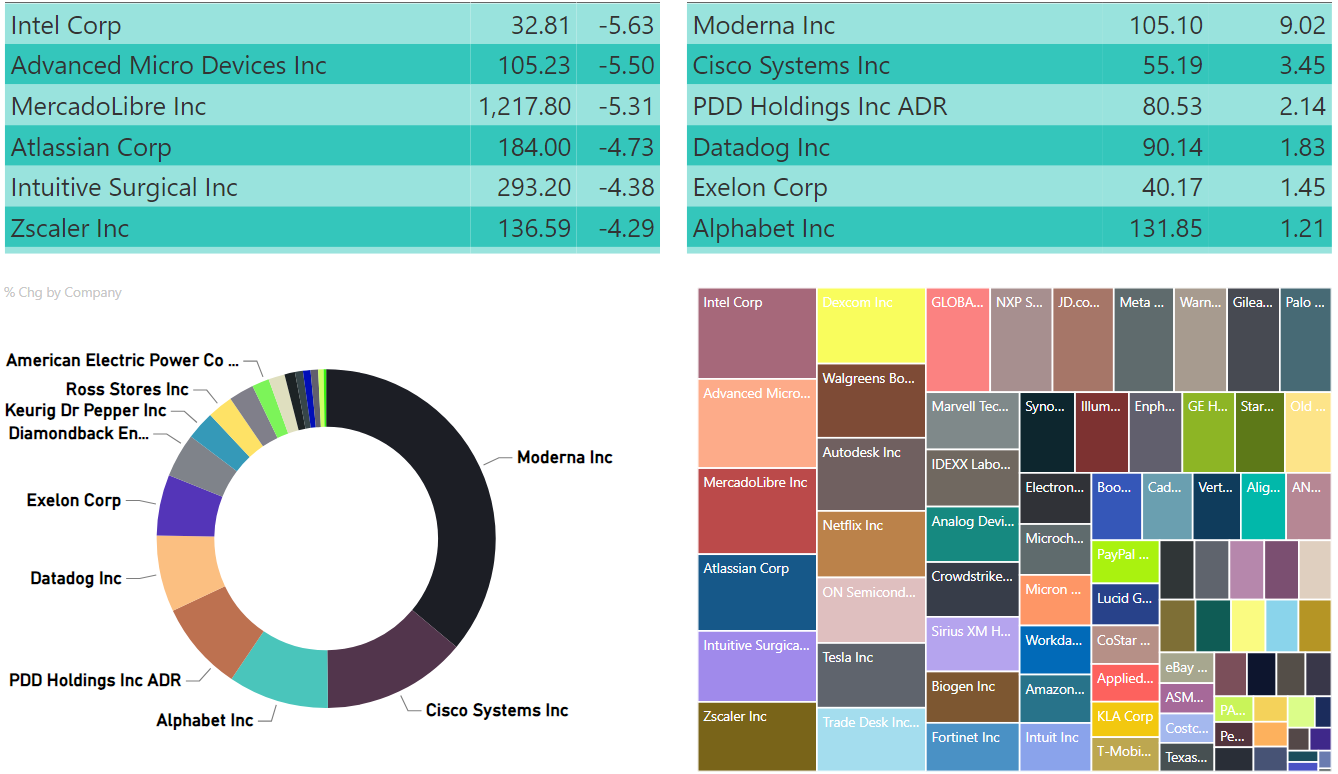The width and height of the screenshot is (1338, 774).
Task: Click the Lucid G... treemap tile
Action: [1125, 605]
